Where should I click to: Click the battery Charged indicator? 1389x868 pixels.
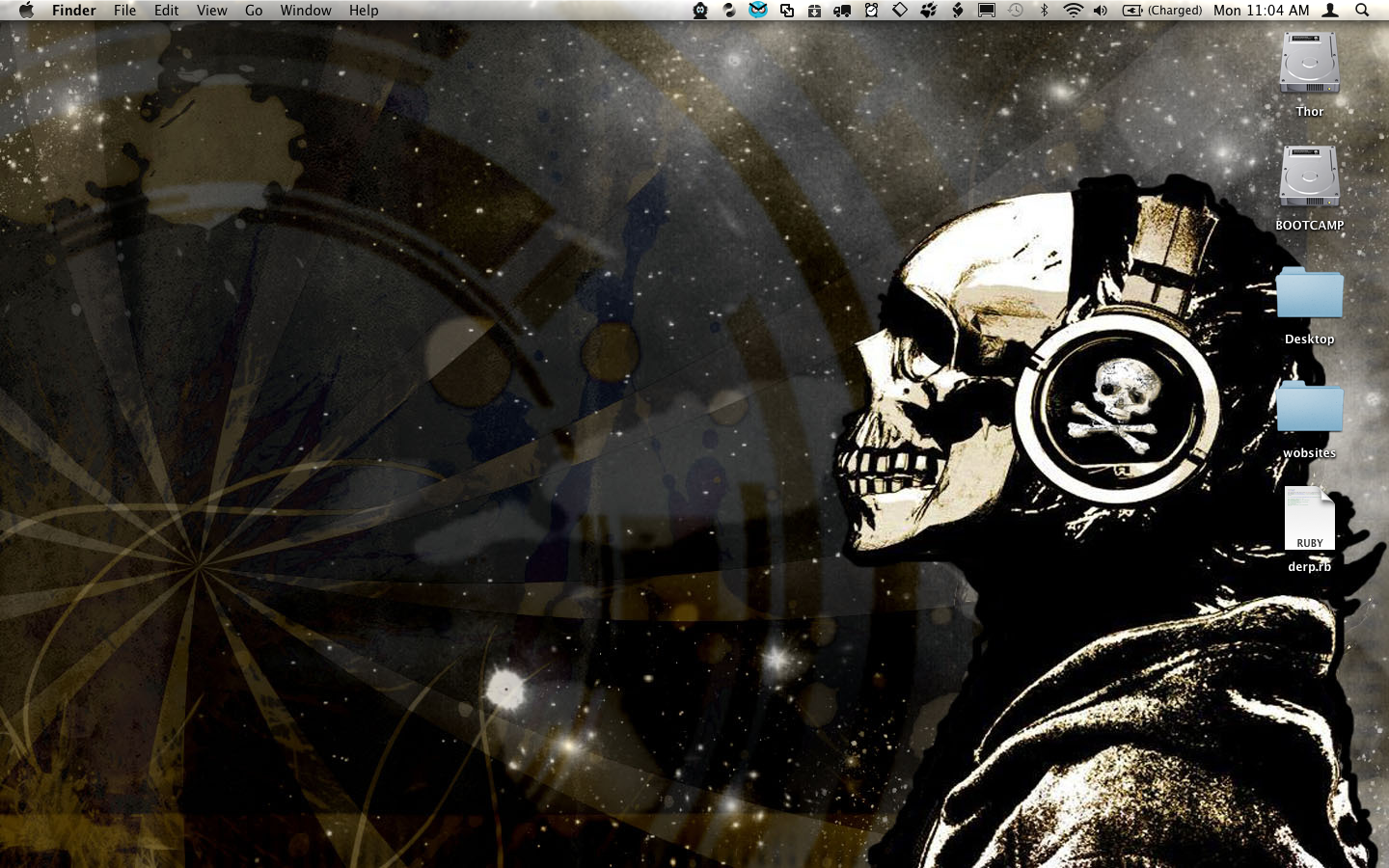click(1162, 11)
